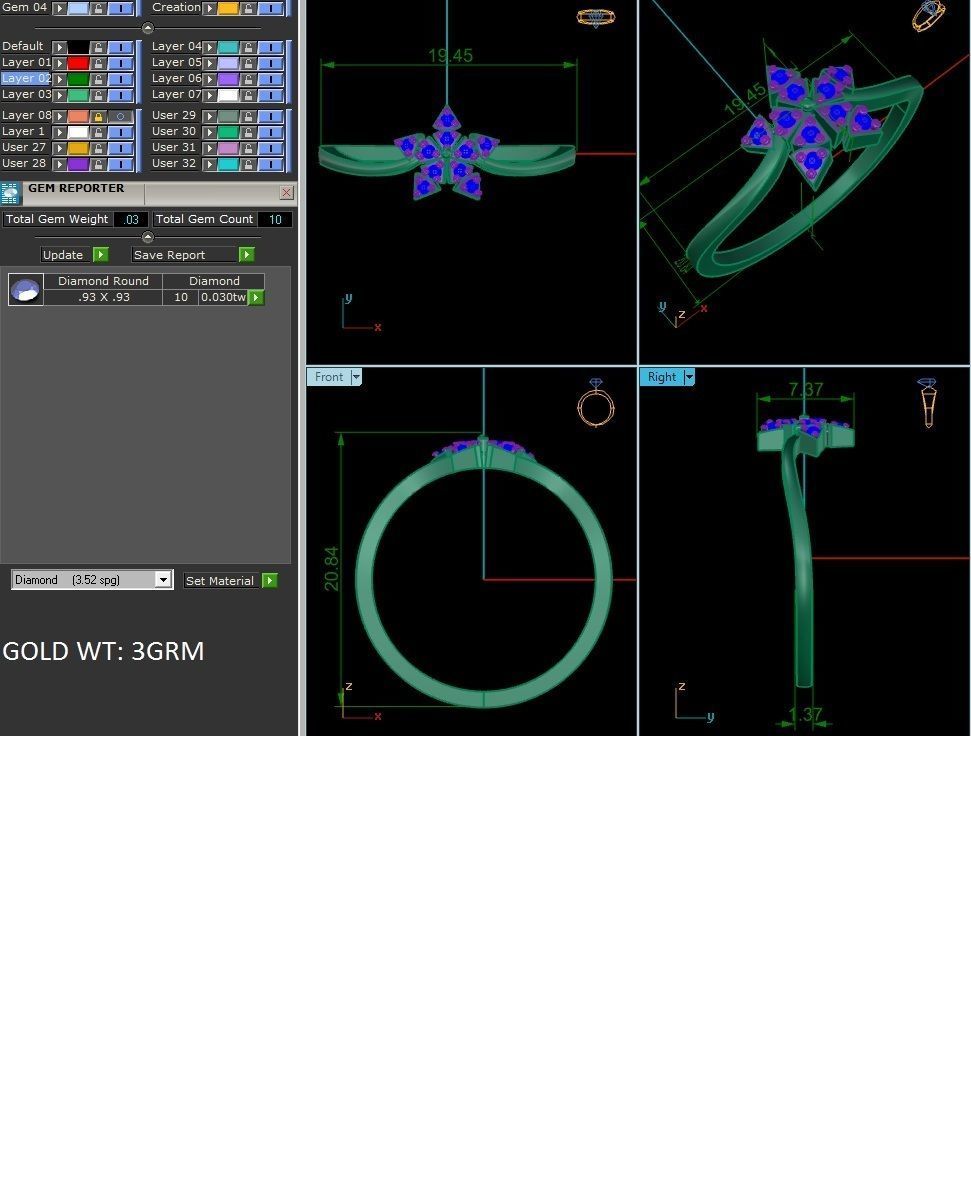Hide Layer 04

270,47
